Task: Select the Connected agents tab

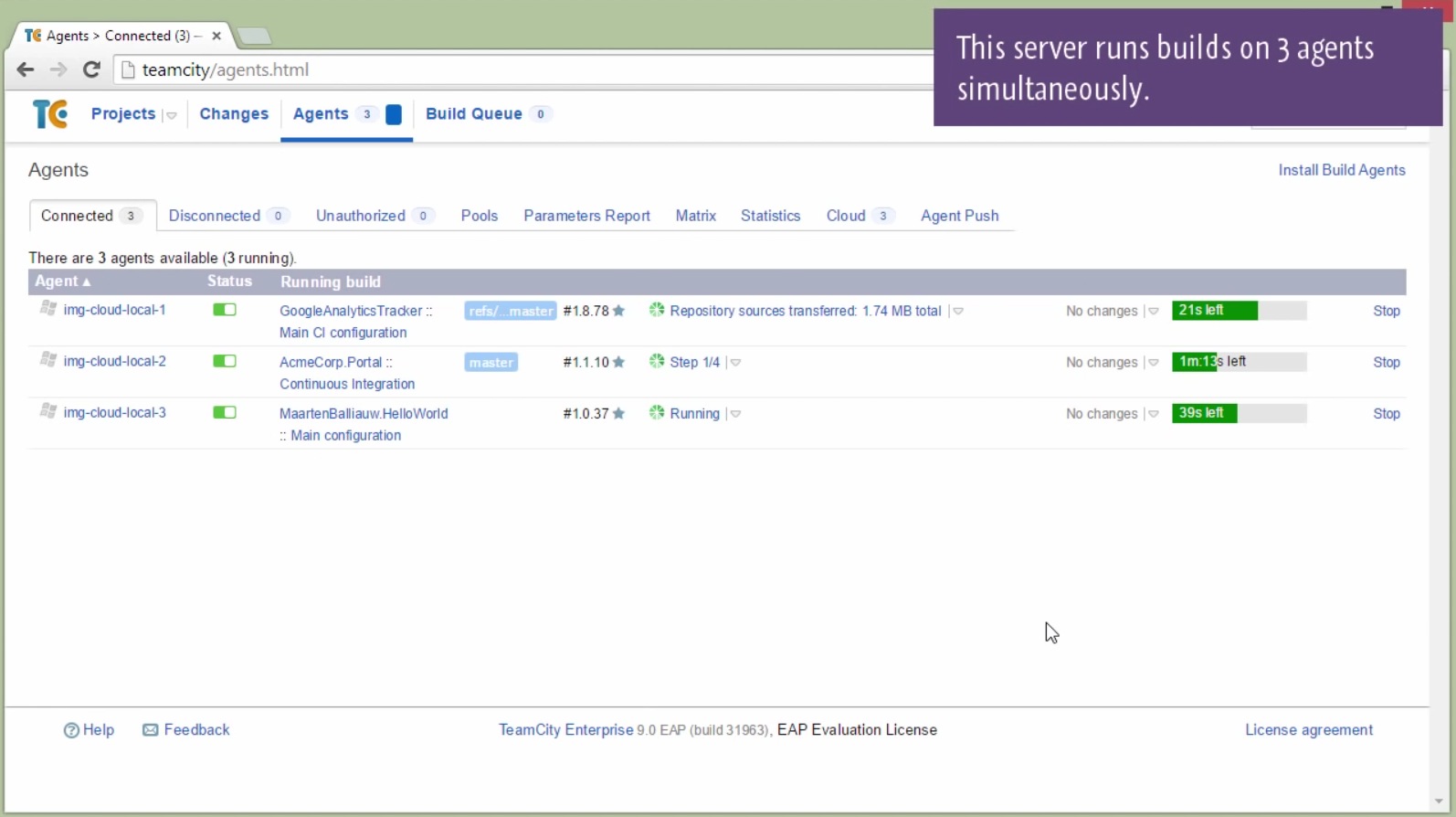Action: 92,216
